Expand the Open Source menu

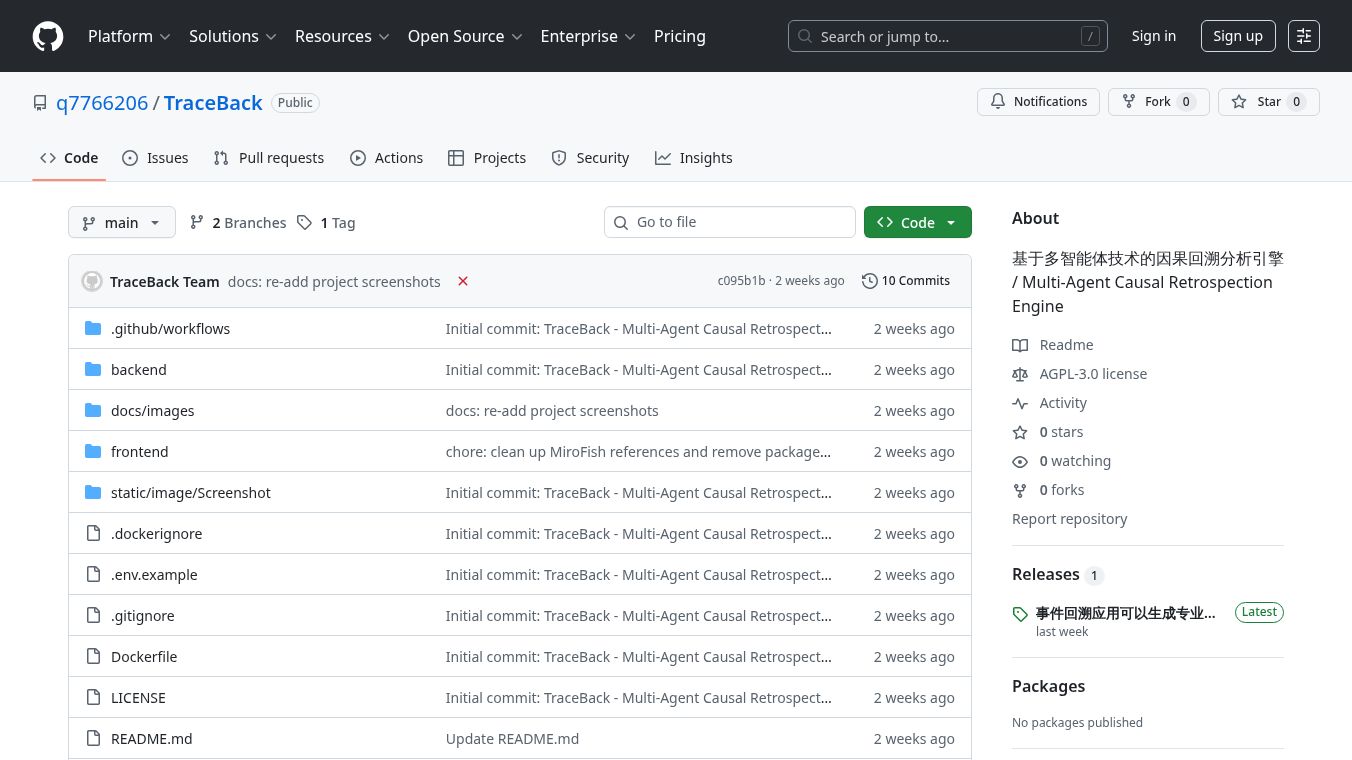(x=465, y=36)
